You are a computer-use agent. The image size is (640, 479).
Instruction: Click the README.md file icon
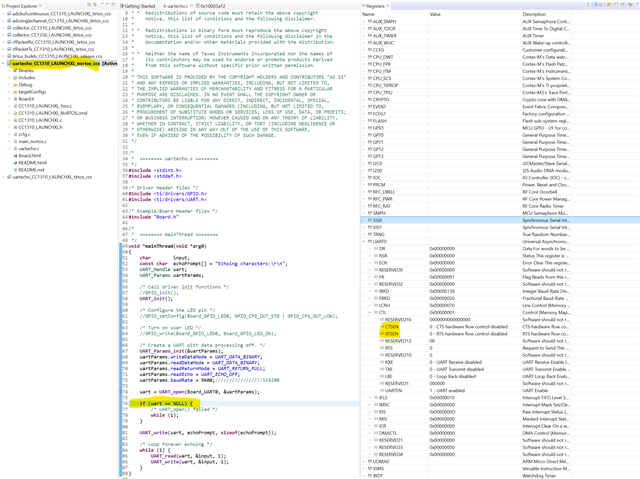[16, 170]
